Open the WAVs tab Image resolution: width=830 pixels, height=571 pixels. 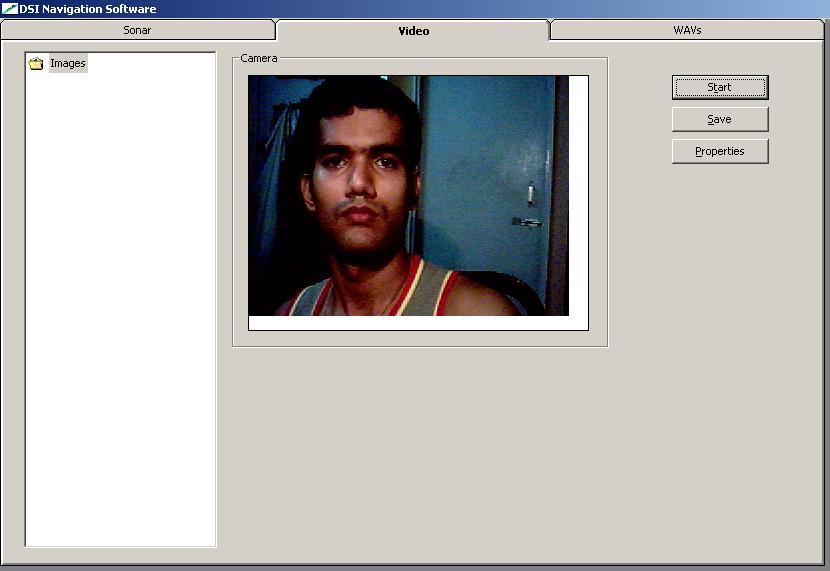point(687,30)
